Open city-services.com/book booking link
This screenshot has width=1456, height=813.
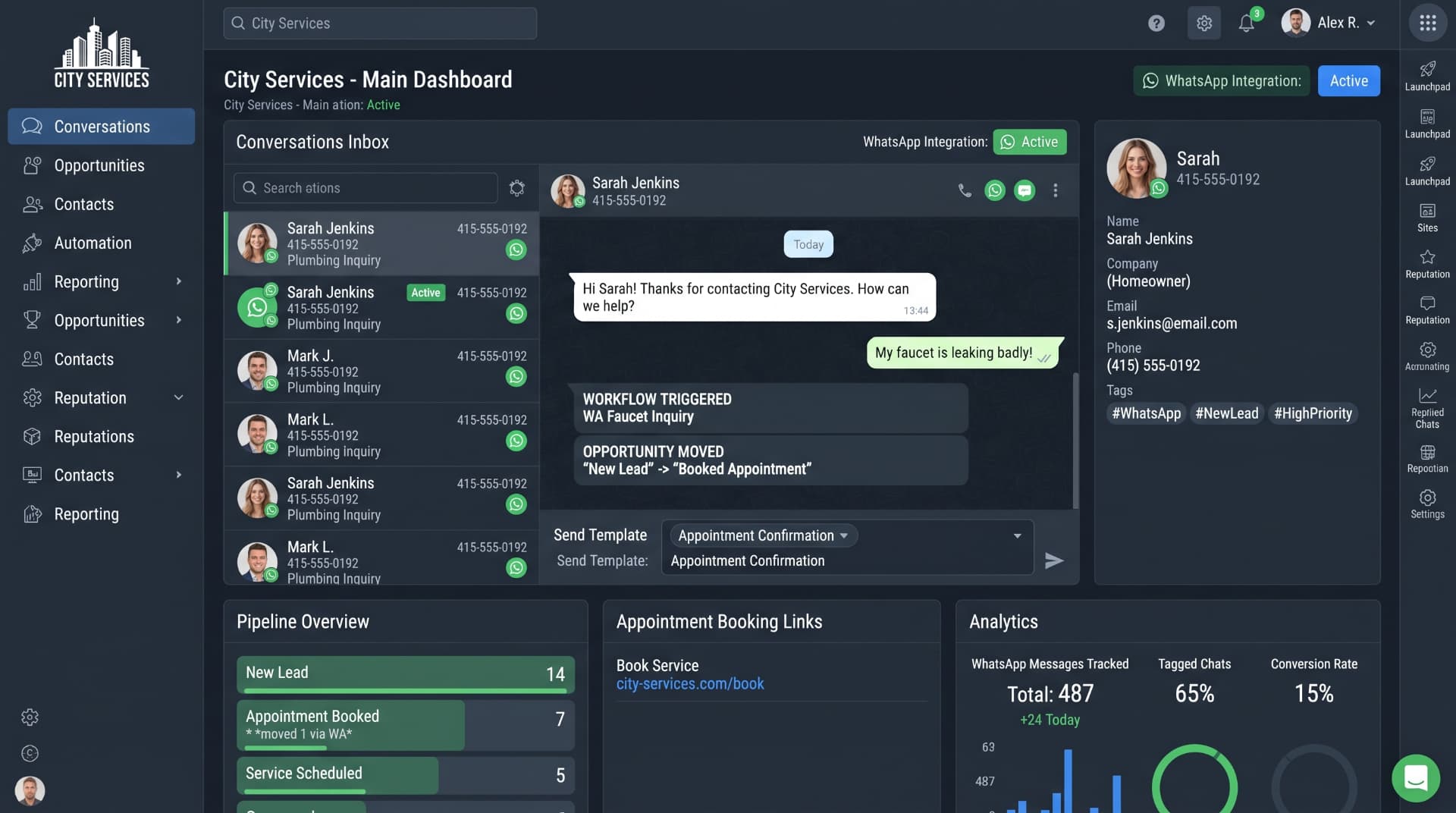(690, 684)
